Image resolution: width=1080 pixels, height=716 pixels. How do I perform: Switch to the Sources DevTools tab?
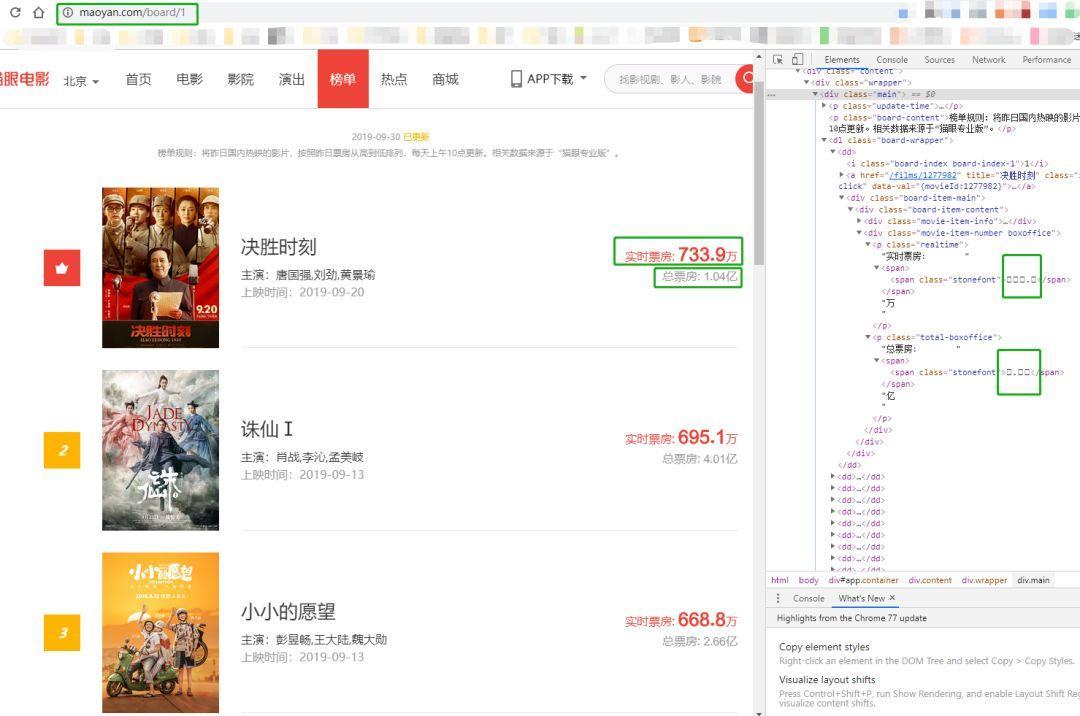coord(939,60)
